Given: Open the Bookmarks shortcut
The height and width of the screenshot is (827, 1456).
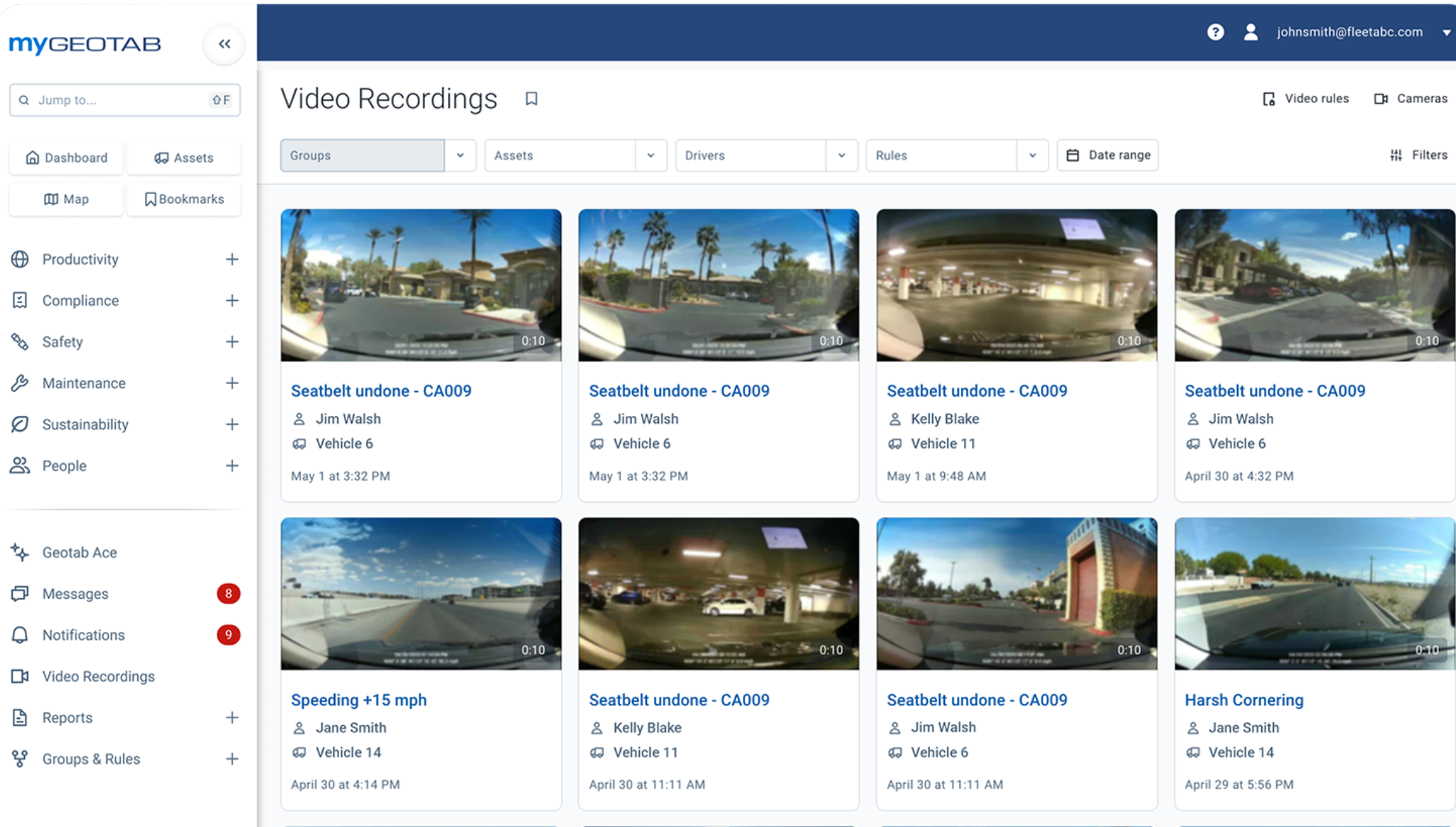Looking at the screenshot, I should tap(183, 199).
